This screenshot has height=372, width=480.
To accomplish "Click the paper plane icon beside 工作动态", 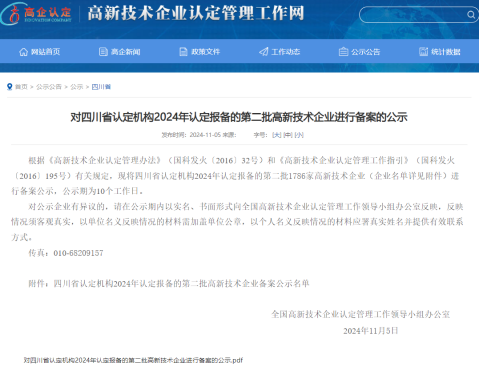I will [x=264, y=52].
